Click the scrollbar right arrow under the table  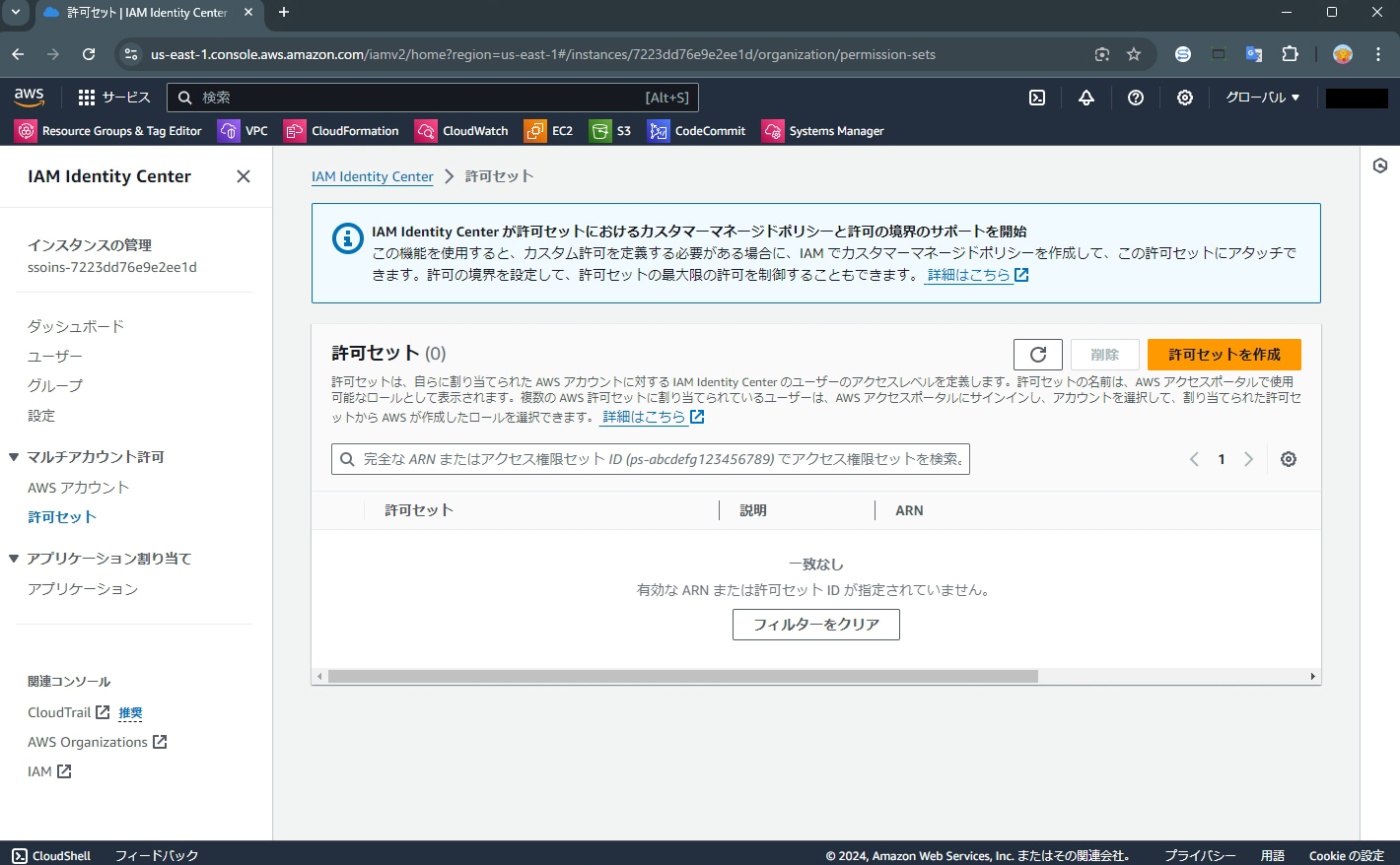(x=1313, y=677)
